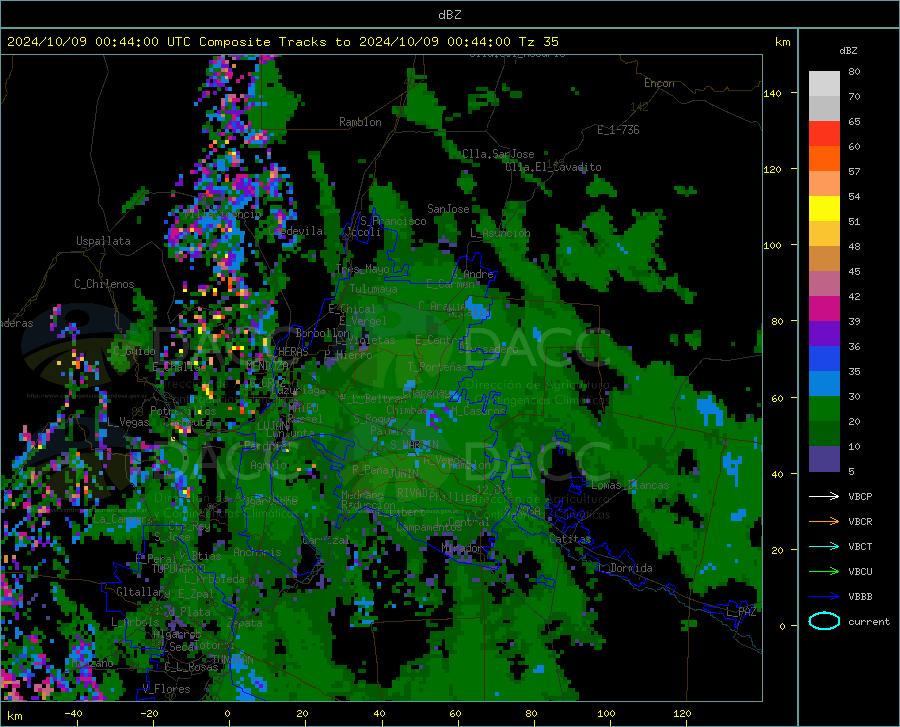Select the dark green 10-20 dBZ swatch
900x727 pixels.
(824, 434)
